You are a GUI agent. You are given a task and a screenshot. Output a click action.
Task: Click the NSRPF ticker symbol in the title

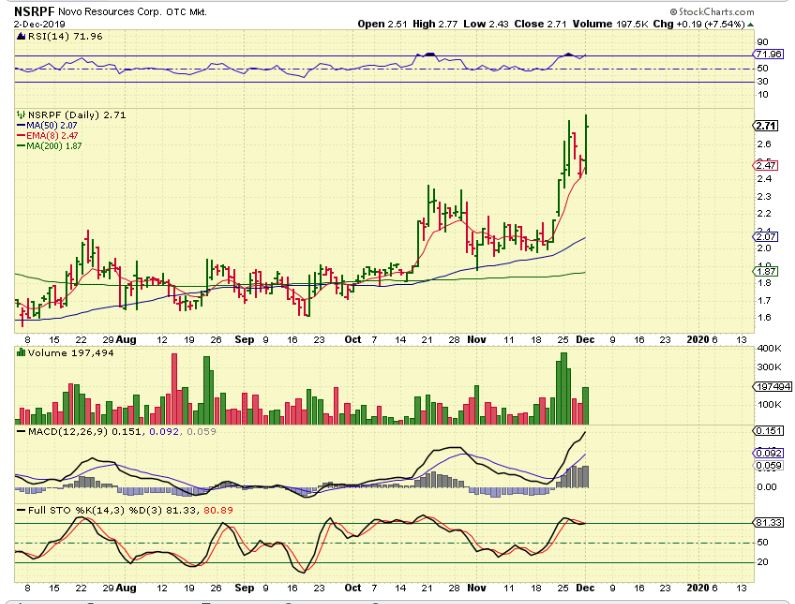point(34,11)
